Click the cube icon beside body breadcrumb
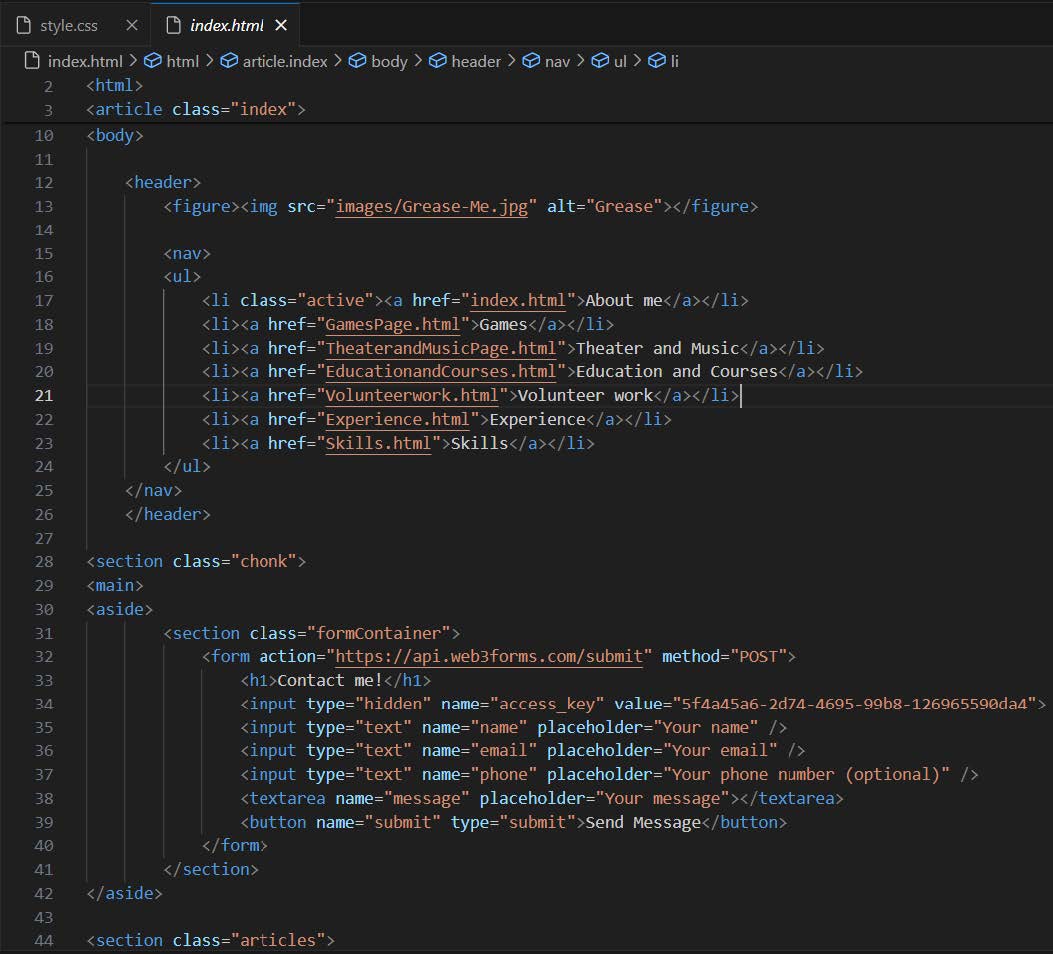 357,61
